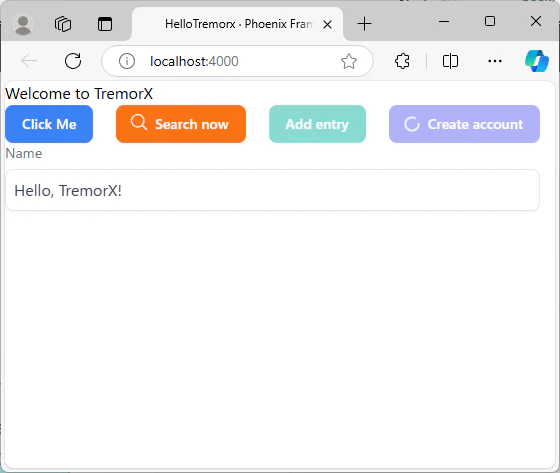Click the localhost:4000 address bar

pyautogui.click(x=238, y=61)
